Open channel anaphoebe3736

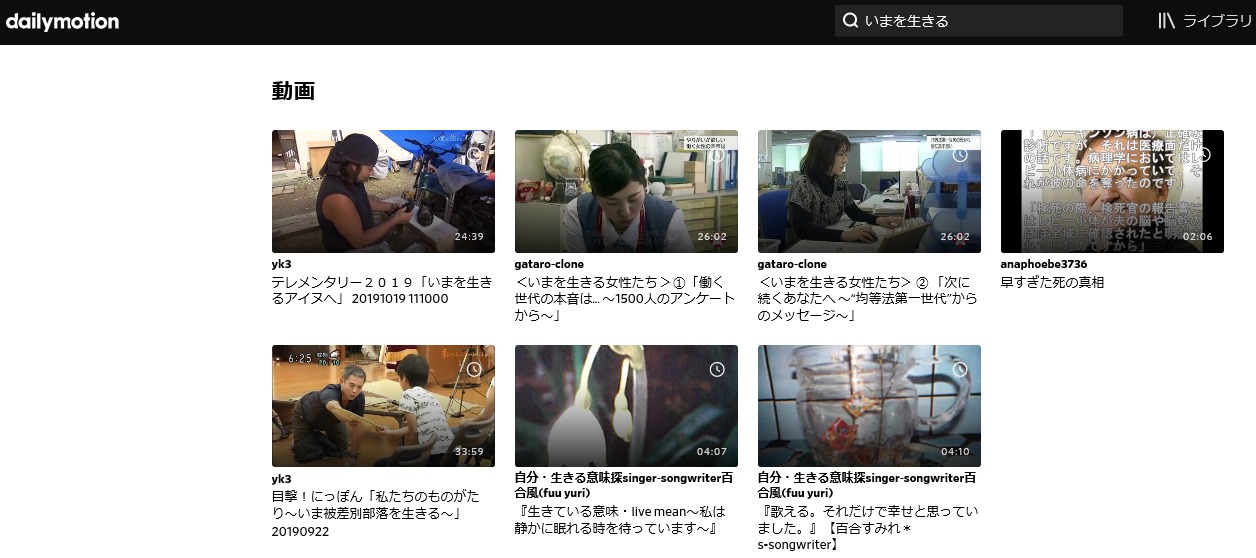point(1043,264)
